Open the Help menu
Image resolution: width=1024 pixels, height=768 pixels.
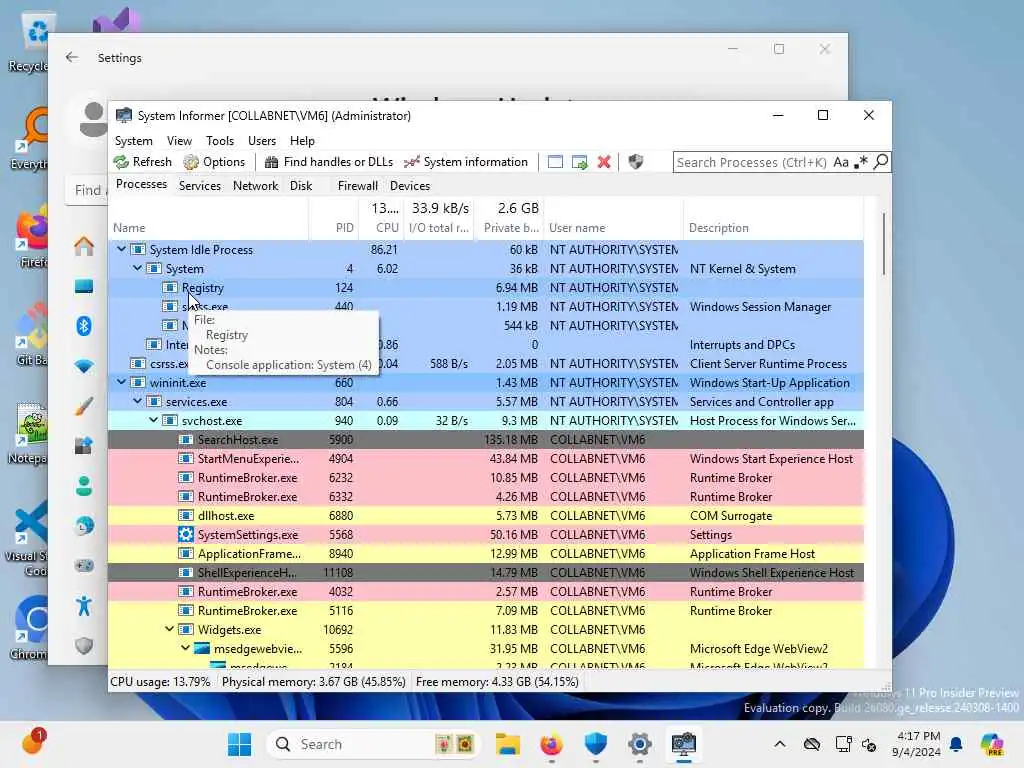tap(302, 140)
